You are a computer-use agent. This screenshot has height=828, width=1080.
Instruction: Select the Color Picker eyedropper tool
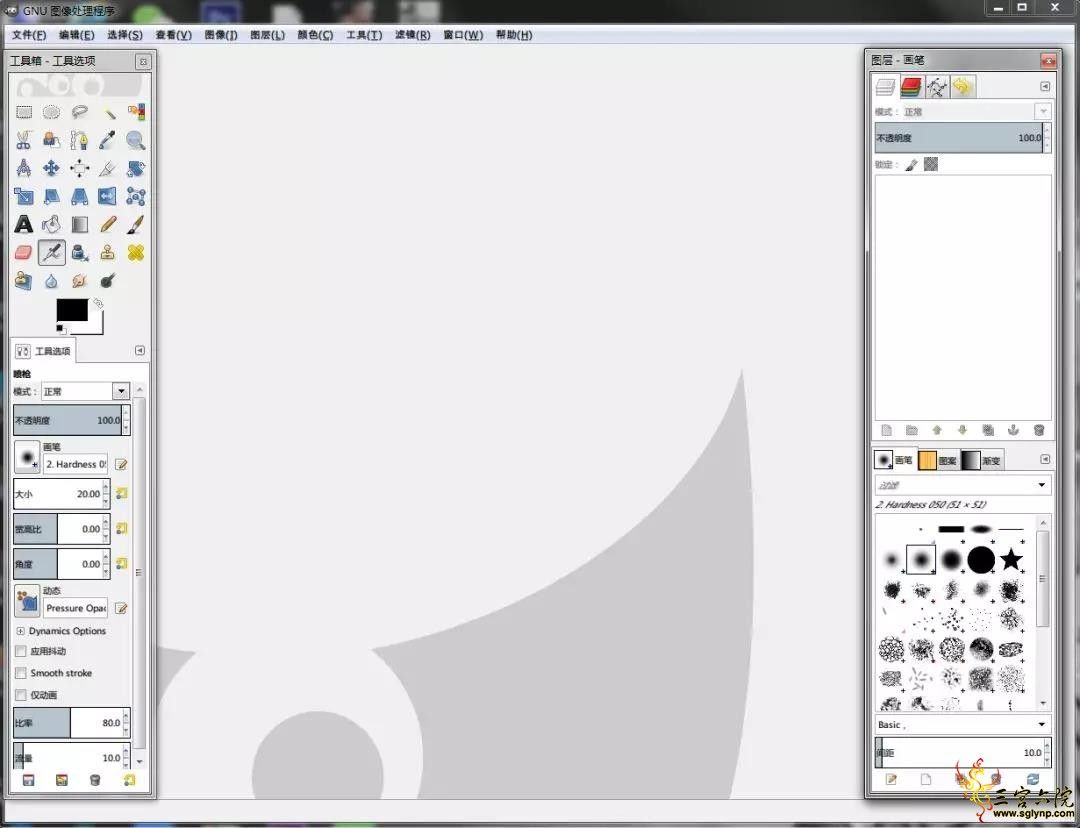(x=108, y=141)
